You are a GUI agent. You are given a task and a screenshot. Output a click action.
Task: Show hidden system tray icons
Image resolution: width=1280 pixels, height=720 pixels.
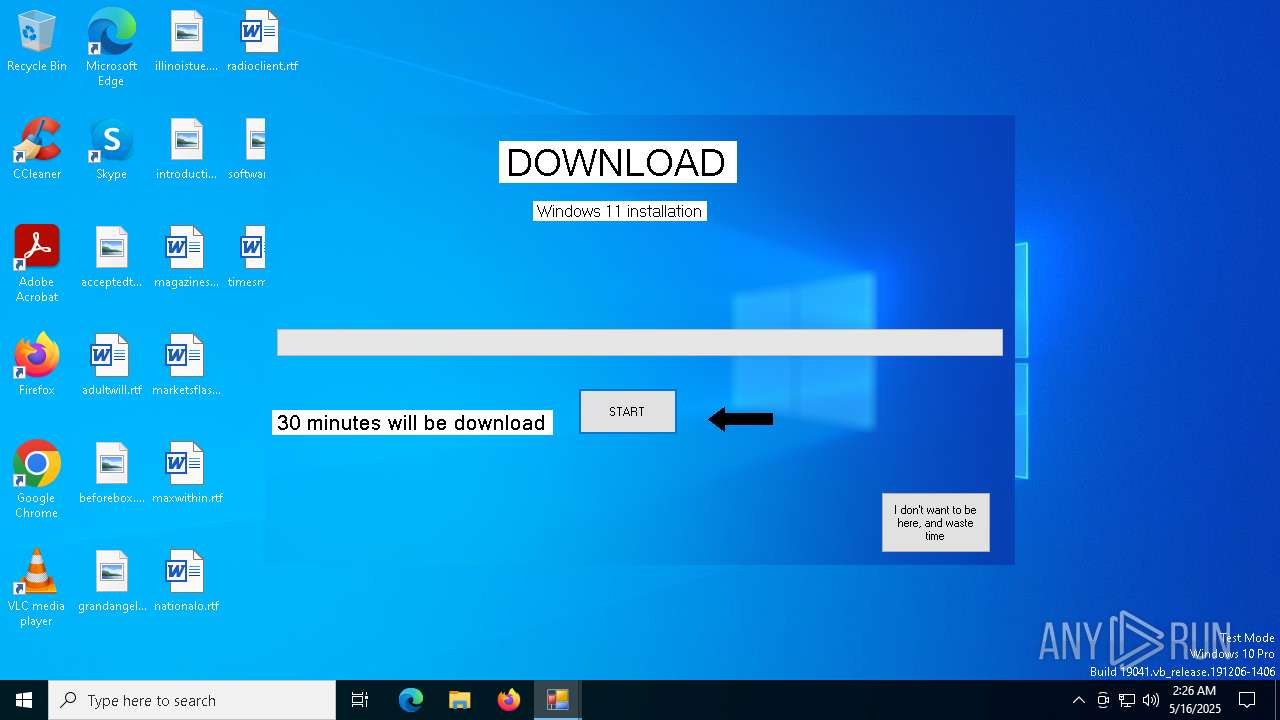(x=1078, y=700)
